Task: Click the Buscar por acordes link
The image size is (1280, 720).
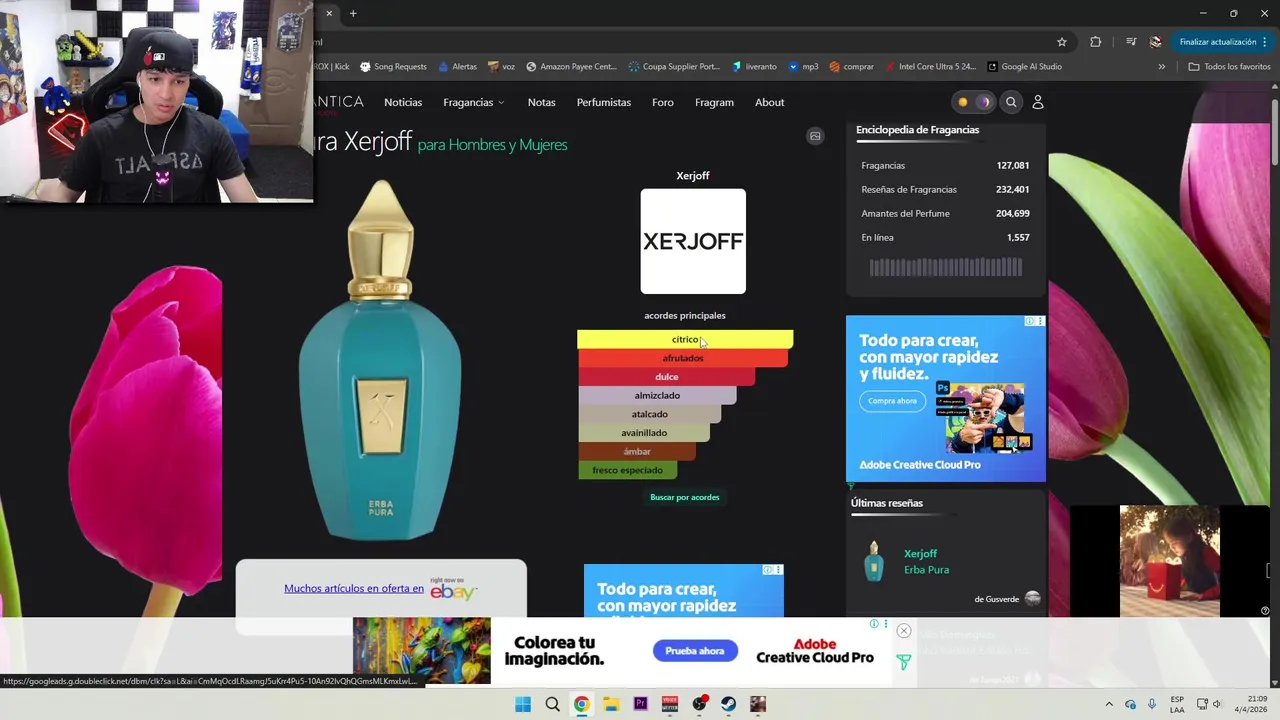Action: (x=685, y=497)
